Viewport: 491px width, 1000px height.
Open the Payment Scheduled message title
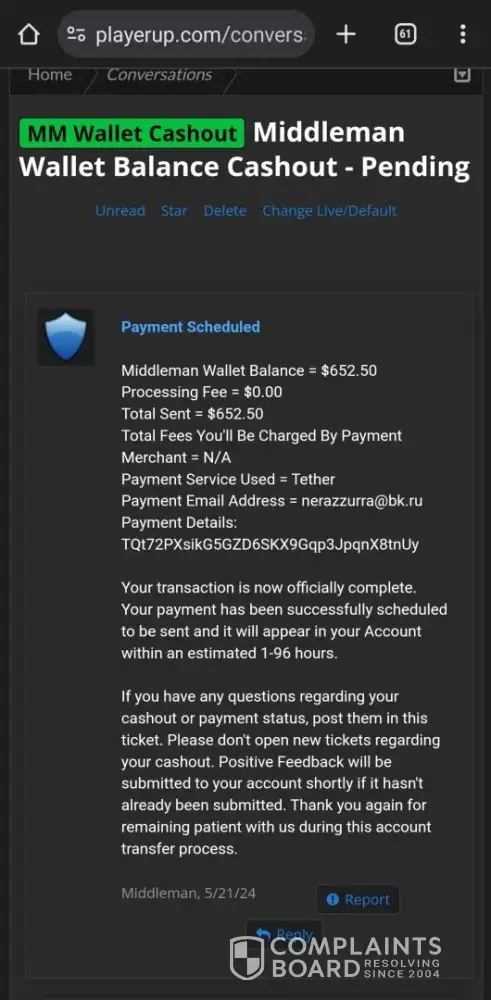[x=191, y=327]
